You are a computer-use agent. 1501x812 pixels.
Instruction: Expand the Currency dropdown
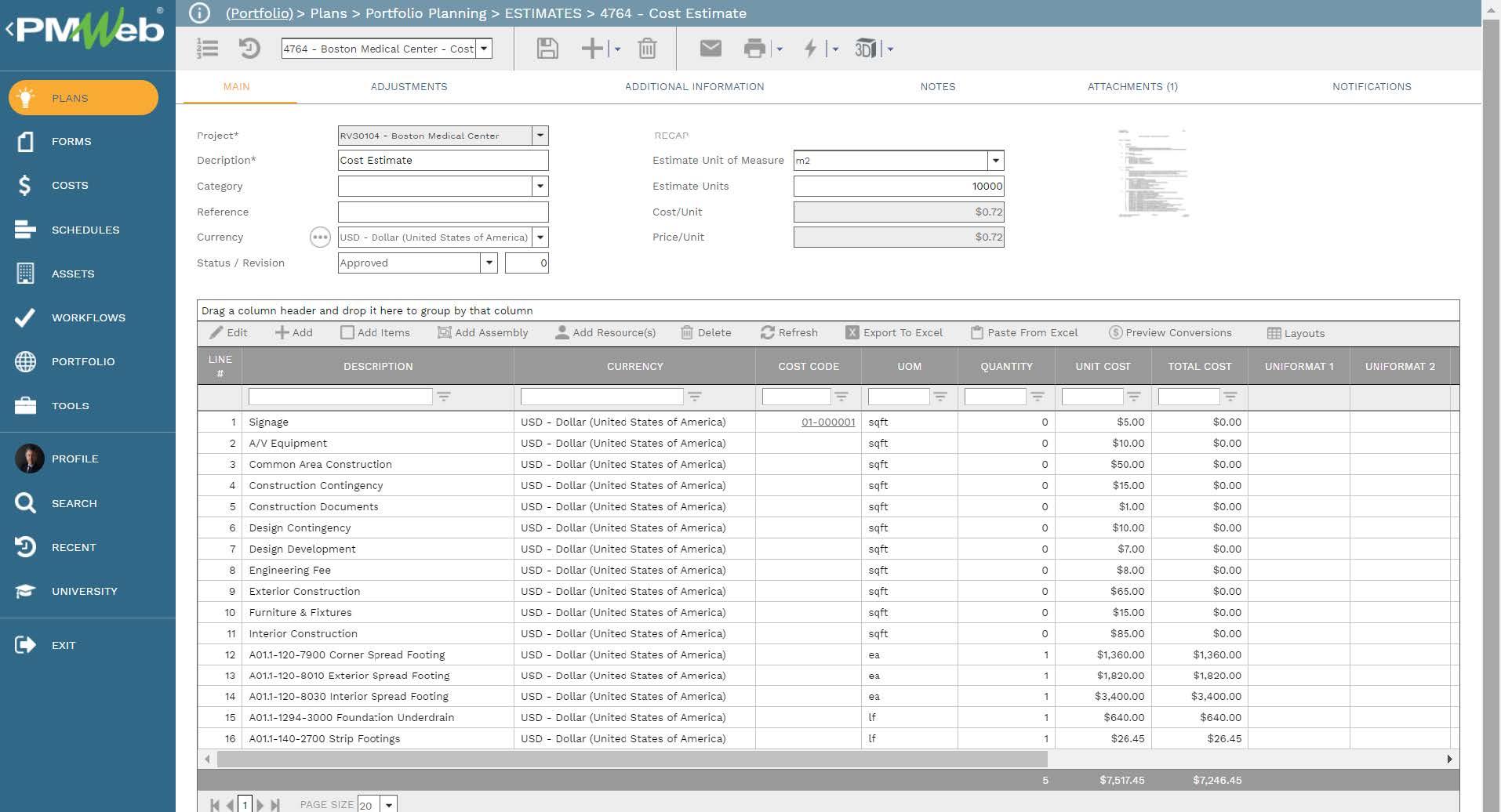(x=540, y=237)
